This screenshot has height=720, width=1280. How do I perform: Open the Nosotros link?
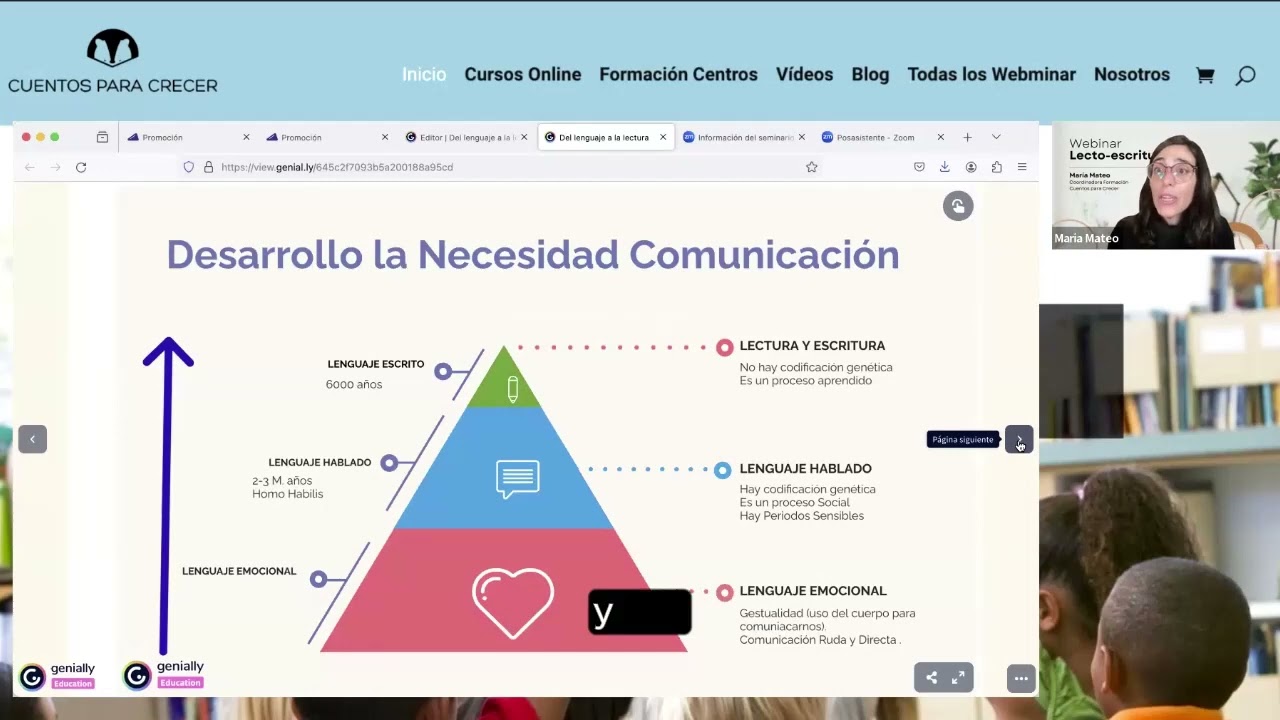point(1132,75)
